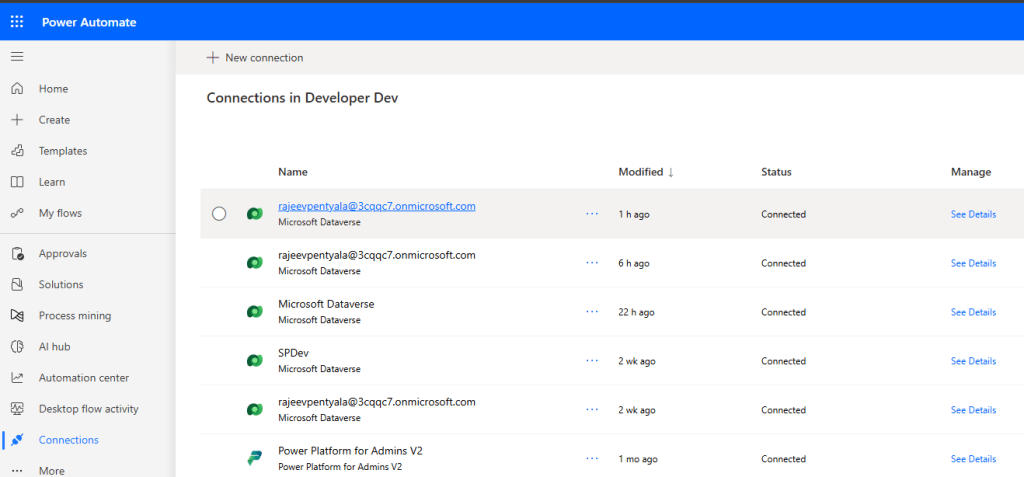1024x477 pixels.
Task: Click the Name column header
Action: 292,172
